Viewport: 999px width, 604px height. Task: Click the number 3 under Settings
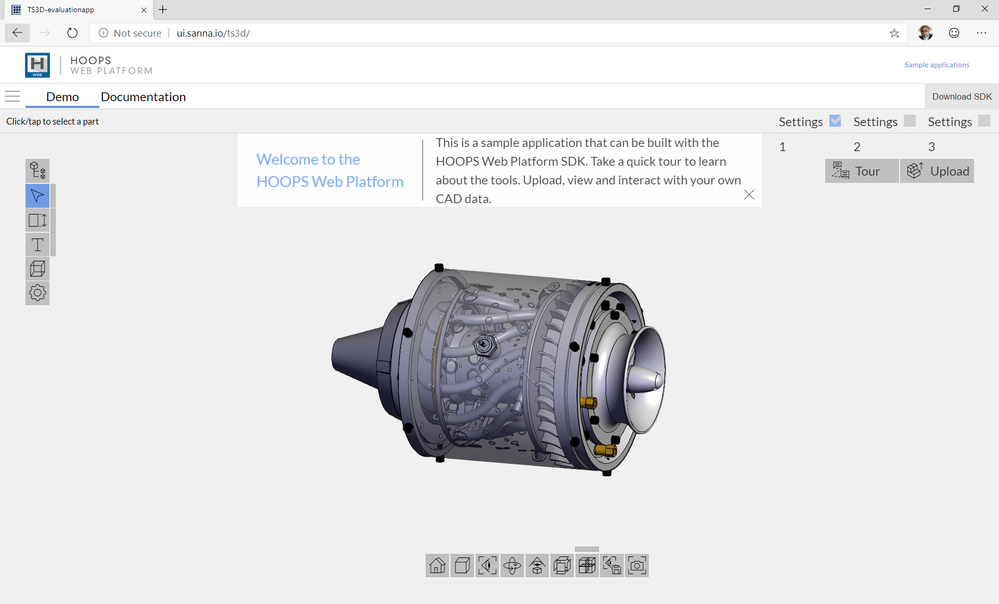(931, 147)
